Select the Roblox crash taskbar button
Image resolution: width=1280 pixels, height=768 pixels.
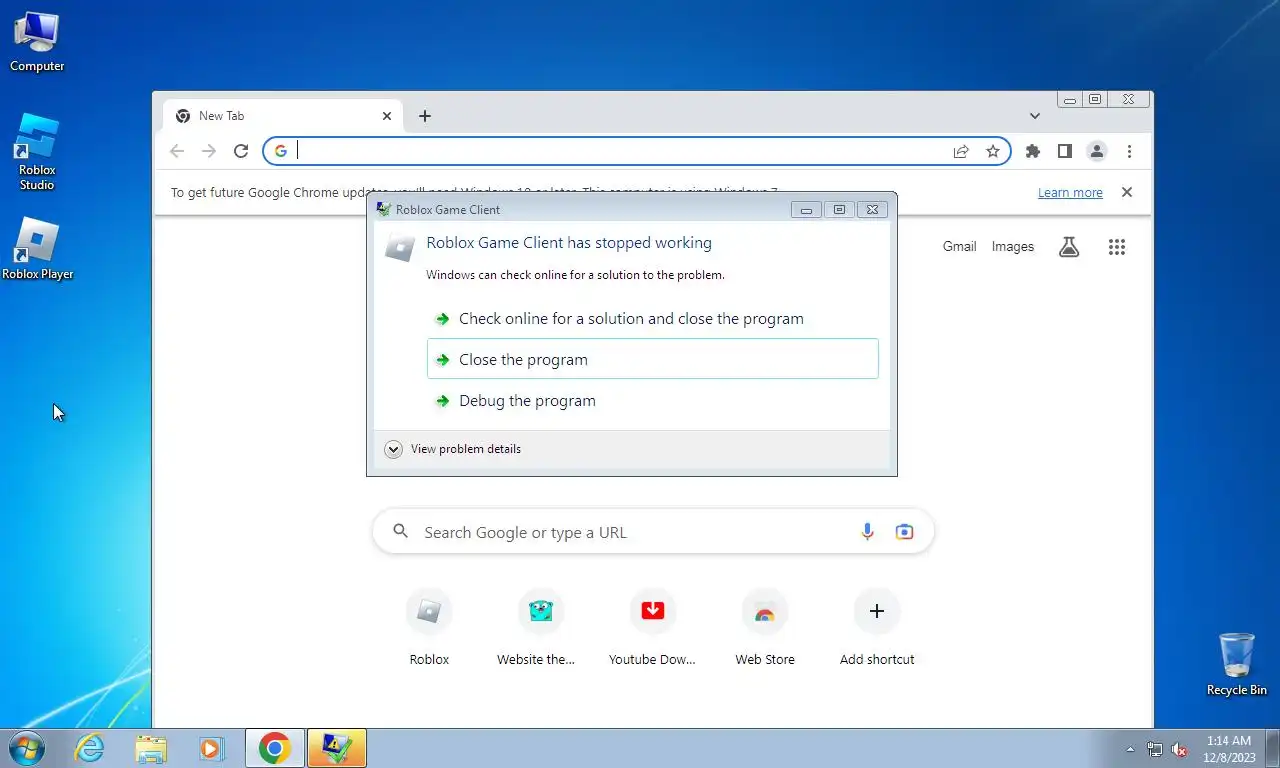point(337,748)
